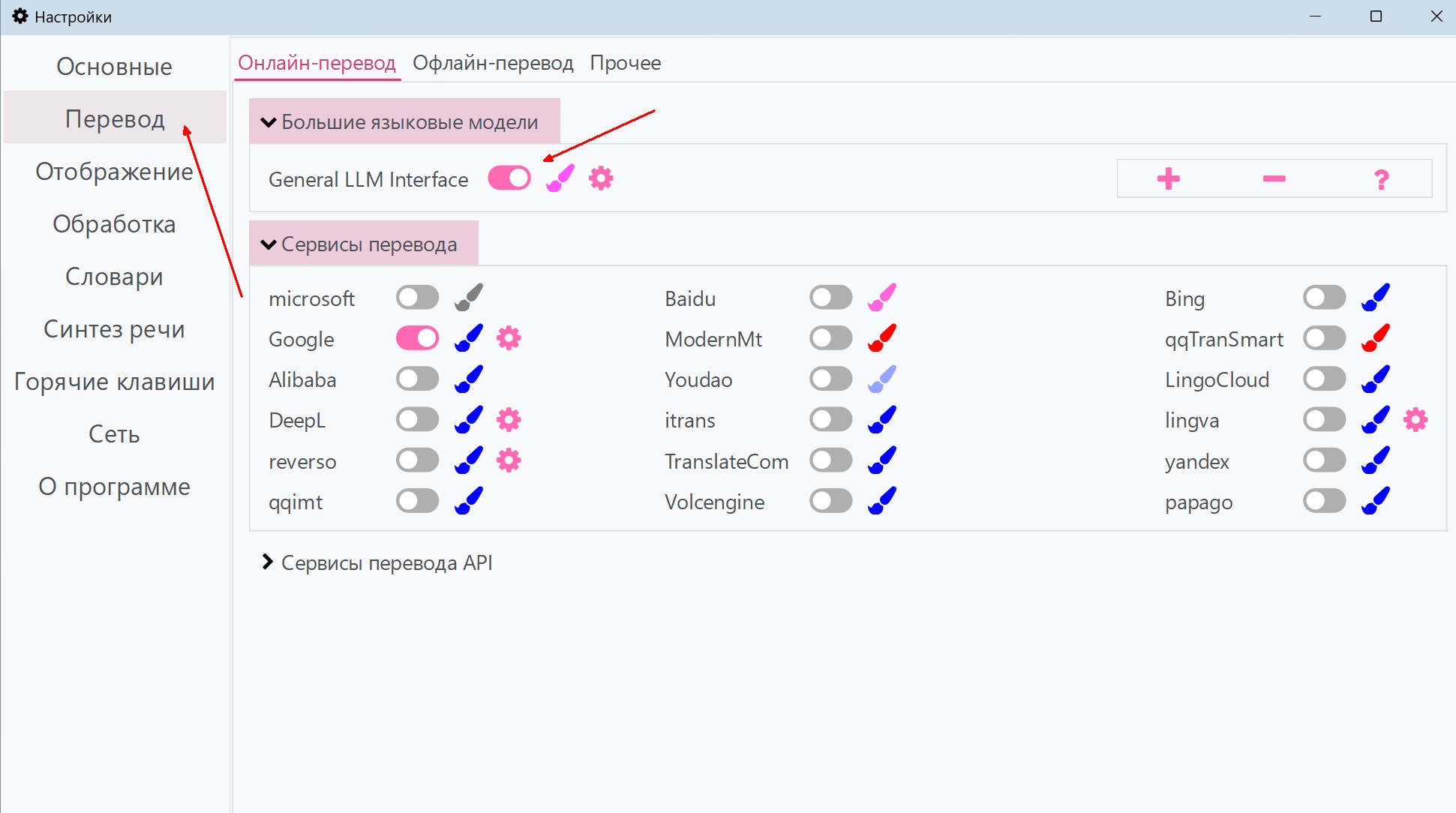Enable the Alibaba translator toggle
This screenshot has width=1456, height=813.
(418, 379)
